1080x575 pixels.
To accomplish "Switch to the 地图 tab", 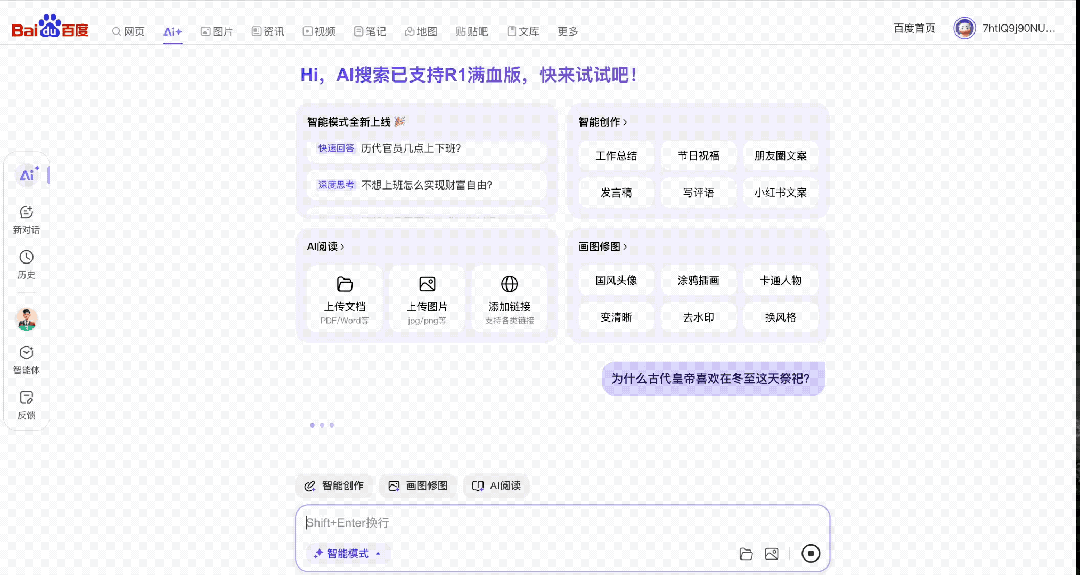I will point(421,31).
